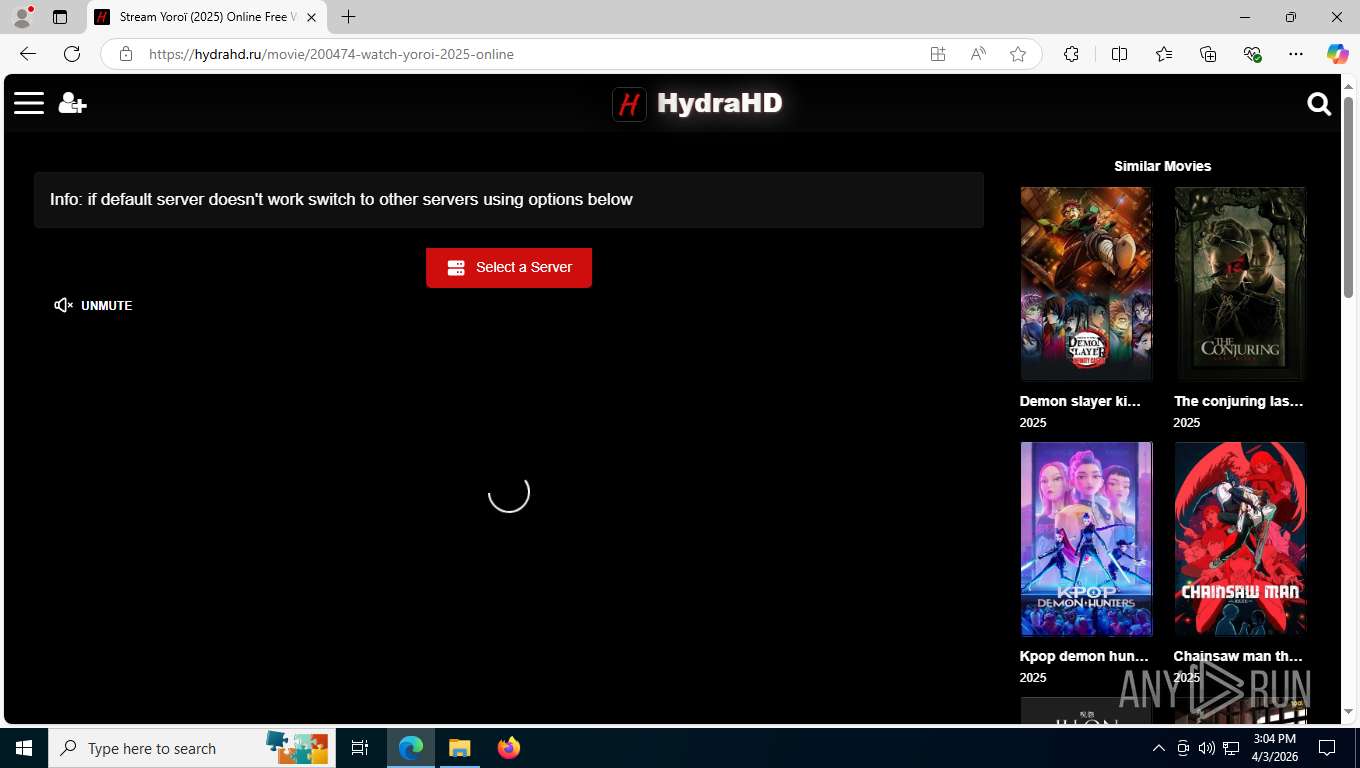Open the HydraHD site search
1360x768 pixels.
(x=1319, y=104)
